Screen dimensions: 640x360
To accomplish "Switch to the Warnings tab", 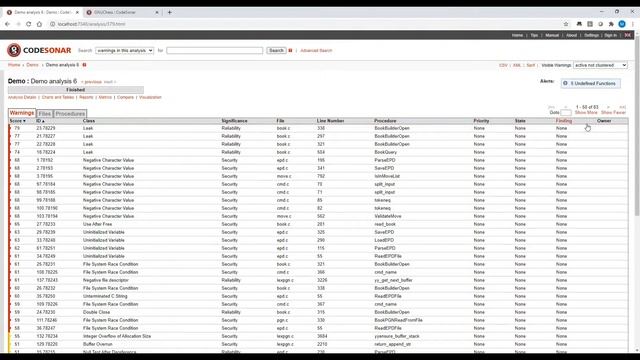I will pyautogui.click(x=22, y=113).
